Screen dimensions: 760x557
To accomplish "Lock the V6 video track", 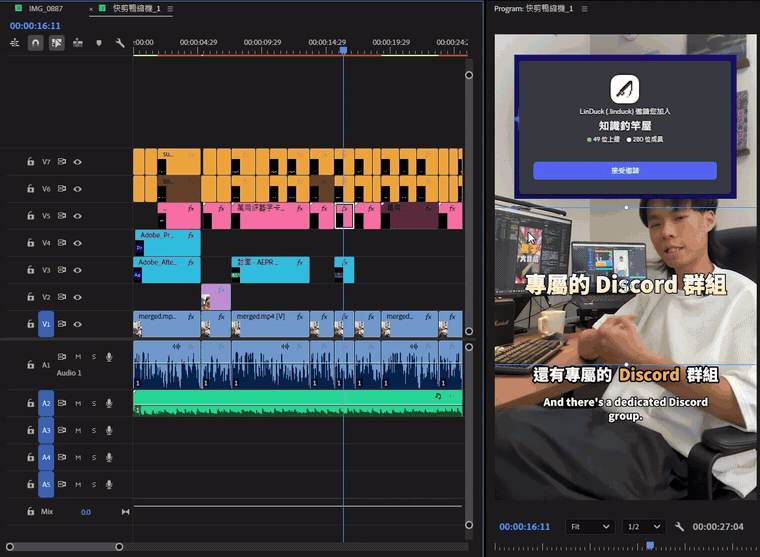I will tap(31, 189).
